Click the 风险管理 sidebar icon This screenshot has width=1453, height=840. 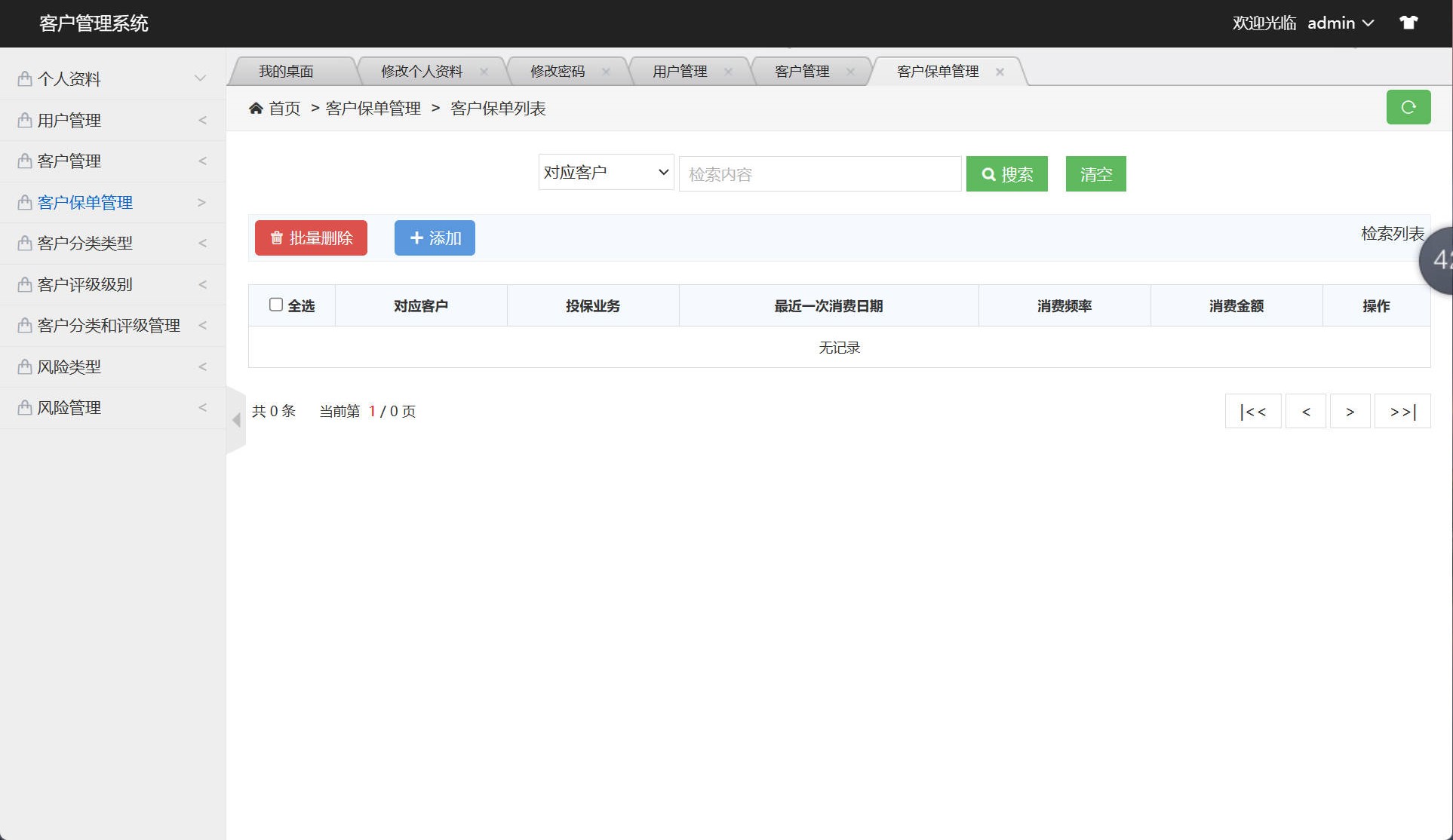pyautogui.click(x=23, y=407)
